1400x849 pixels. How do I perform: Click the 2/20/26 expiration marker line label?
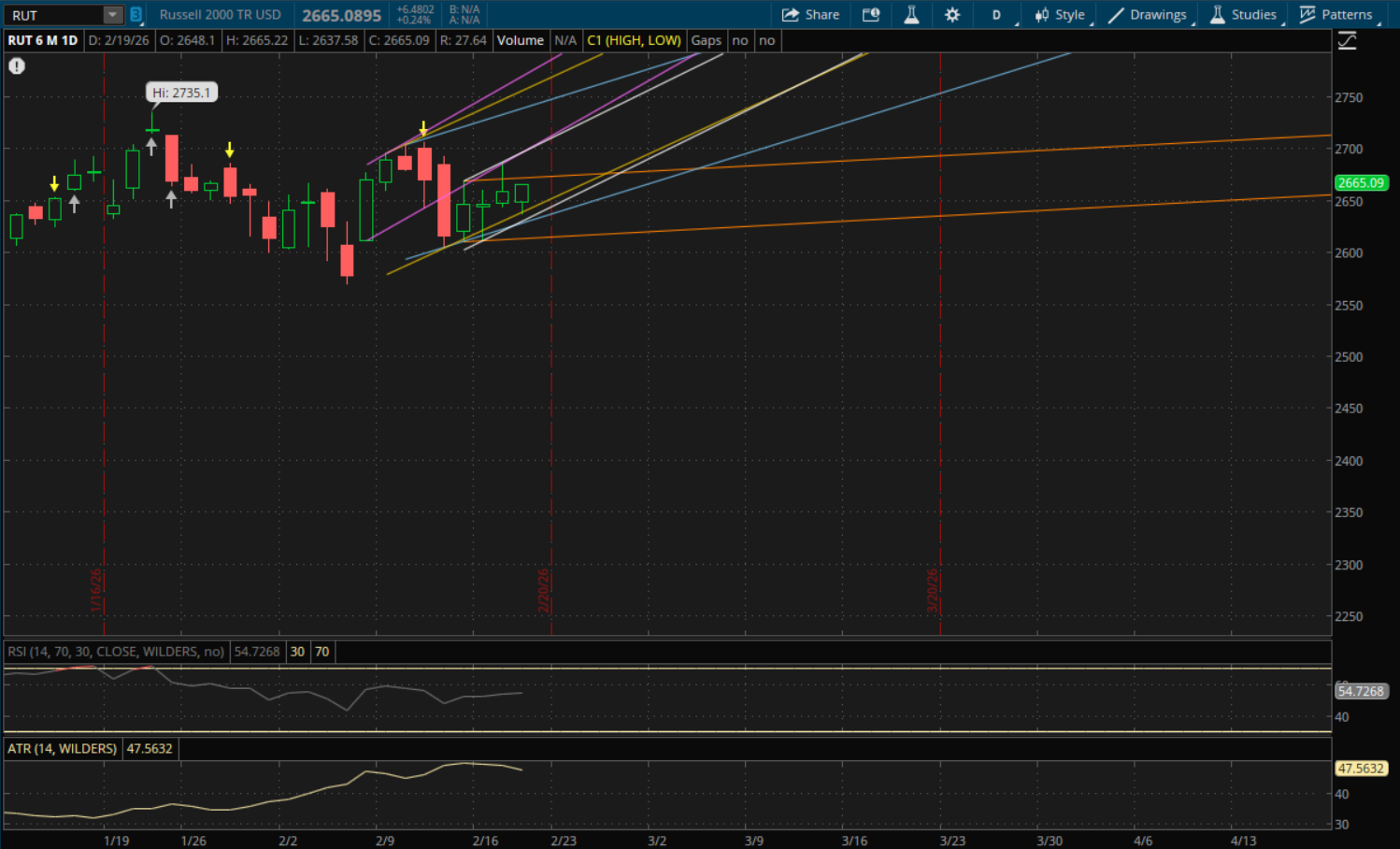coord(543,591)
